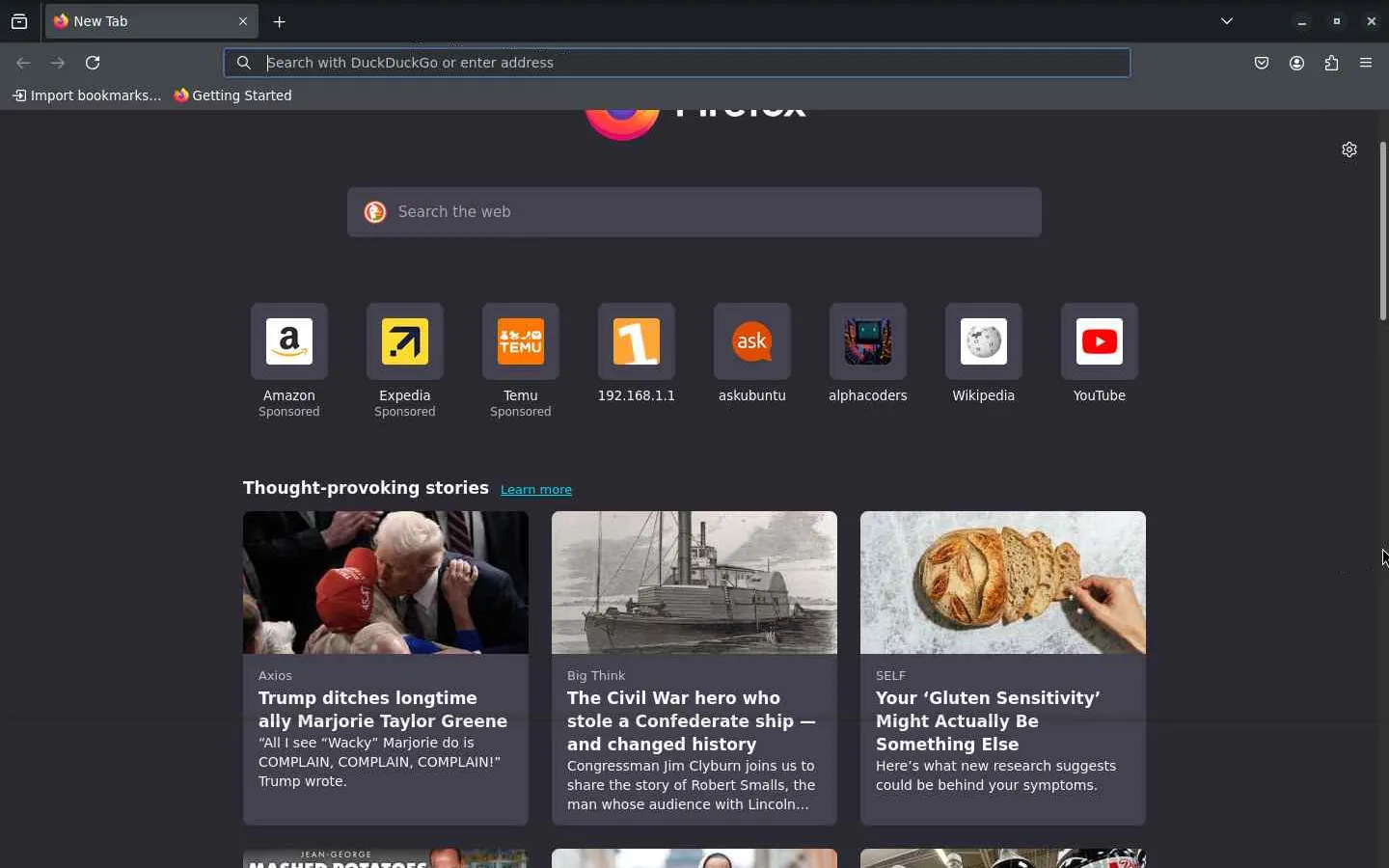Click 'Here's what new research suggests' excerpt
Screen dimensions: 1389x868
(x=996, y=776)
